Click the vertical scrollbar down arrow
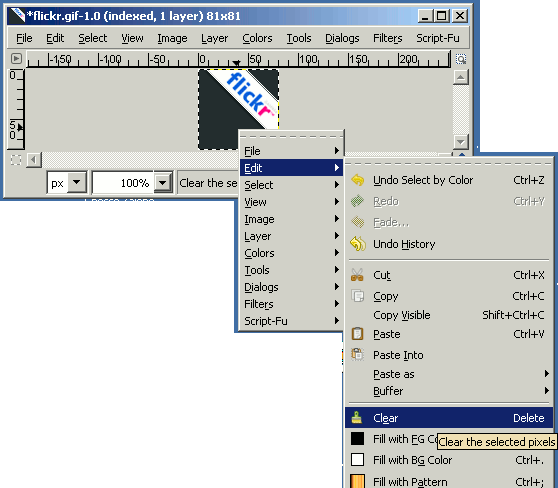Image resolution: width=558 pixels, height=488 pixels. pyautogui.click(x=460, y=142)
